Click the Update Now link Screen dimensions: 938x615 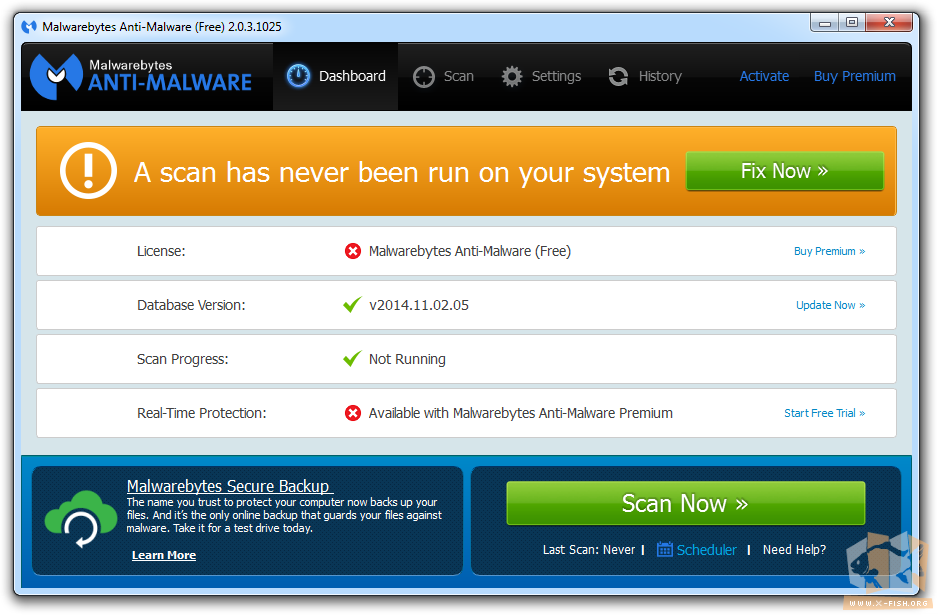830,305
